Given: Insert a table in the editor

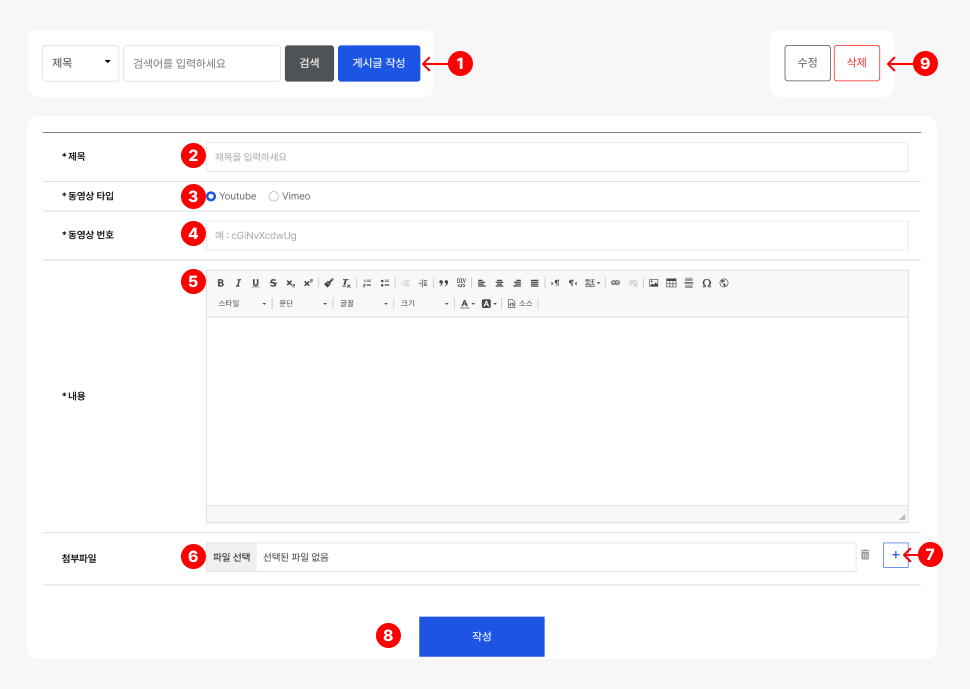Looking at the screenshot, I should pyautogui.click(x=671, y=283).
